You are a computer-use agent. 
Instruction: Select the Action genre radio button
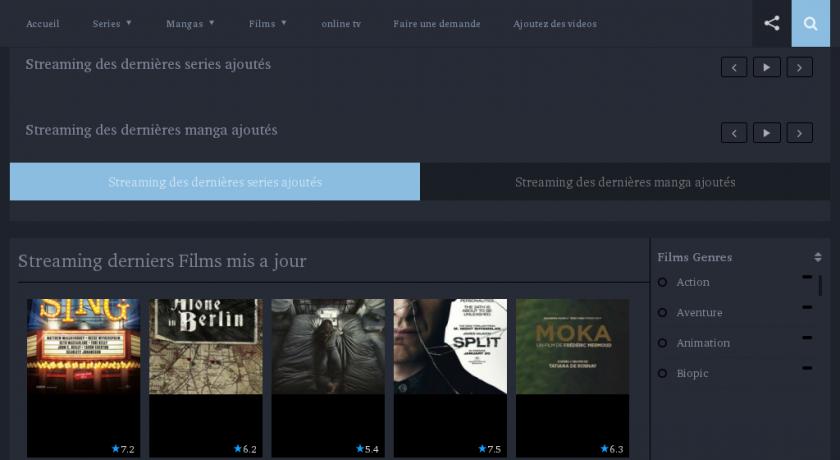pyautogui.click(x=663, y=282)
